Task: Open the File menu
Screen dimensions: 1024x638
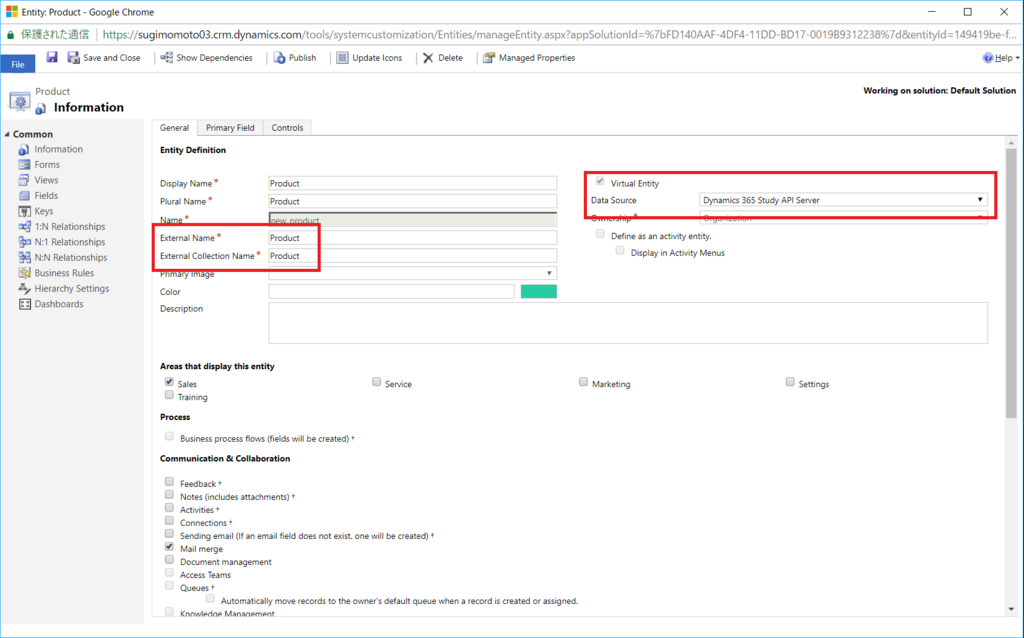Action: click(x=18, y=64)
